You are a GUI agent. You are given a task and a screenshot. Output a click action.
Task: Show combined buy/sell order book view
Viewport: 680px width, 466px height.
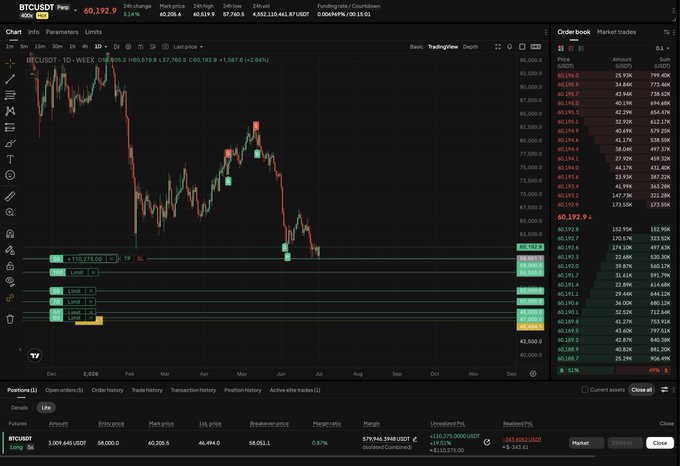tap(561, 48)
